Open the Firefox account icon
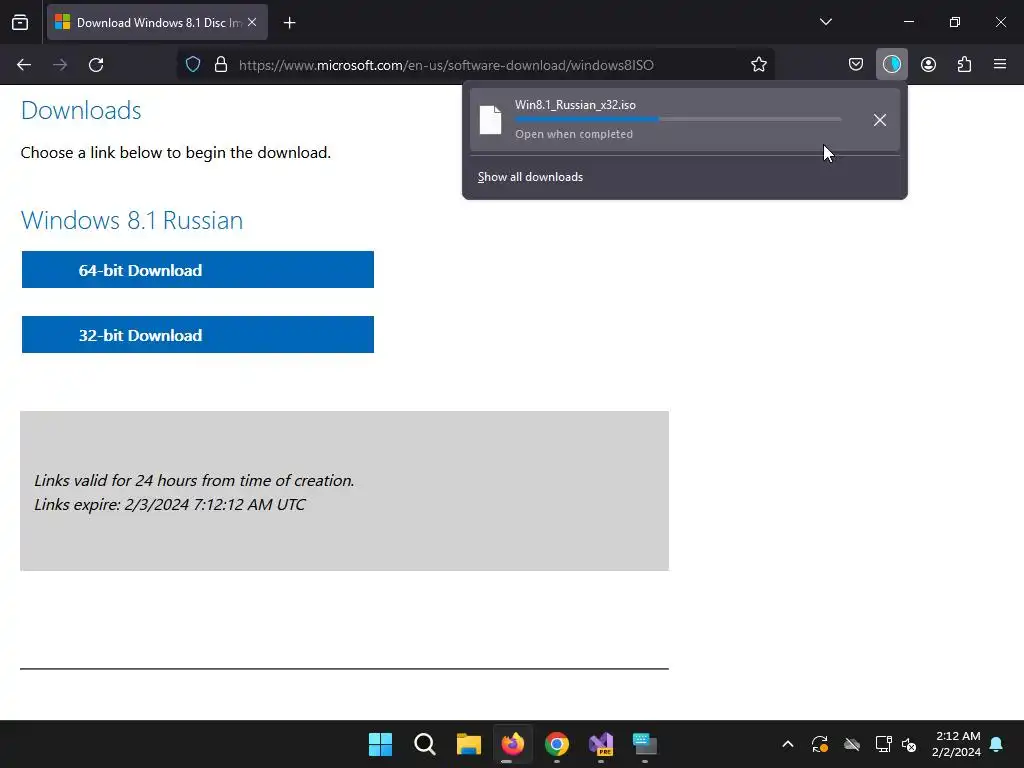This screenshot has height=768, width=1024. (928, 64)
